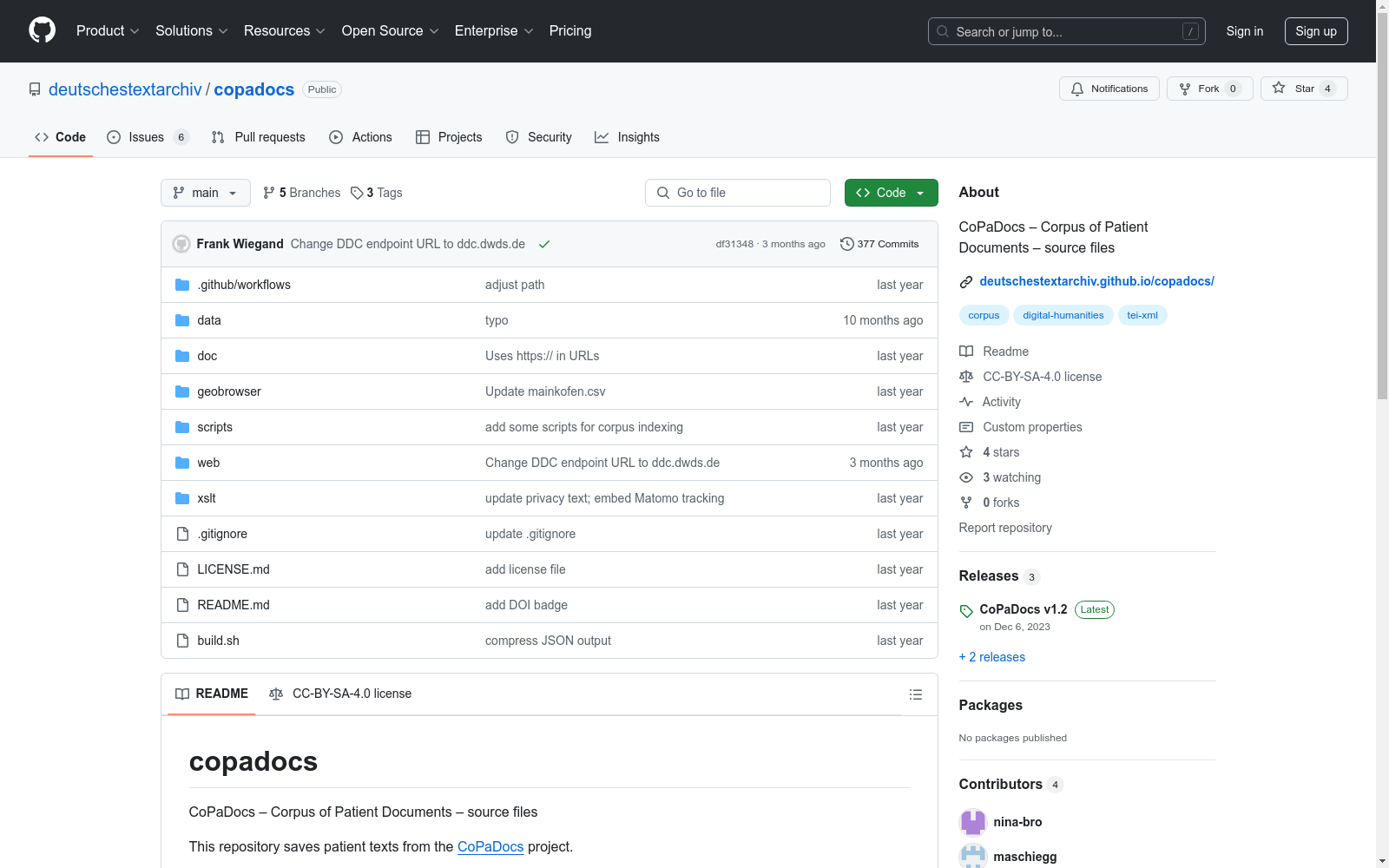Click the Sign in link
Screen dimensions: 1389x868
point(1245,31)
